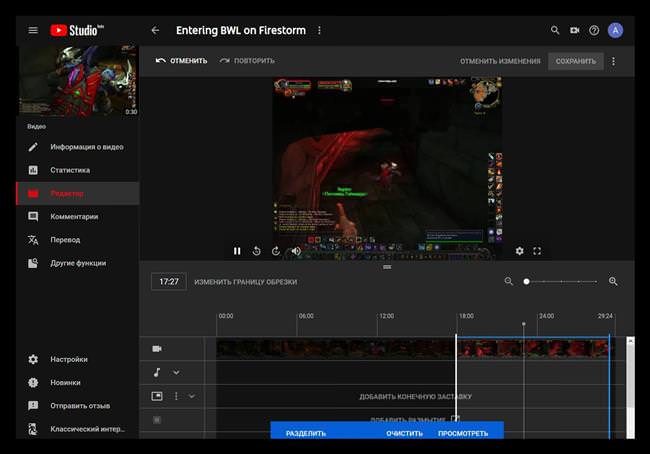Open the account avatar menu
The width and height of the screenshot is (650, 454).
[615, 30]
